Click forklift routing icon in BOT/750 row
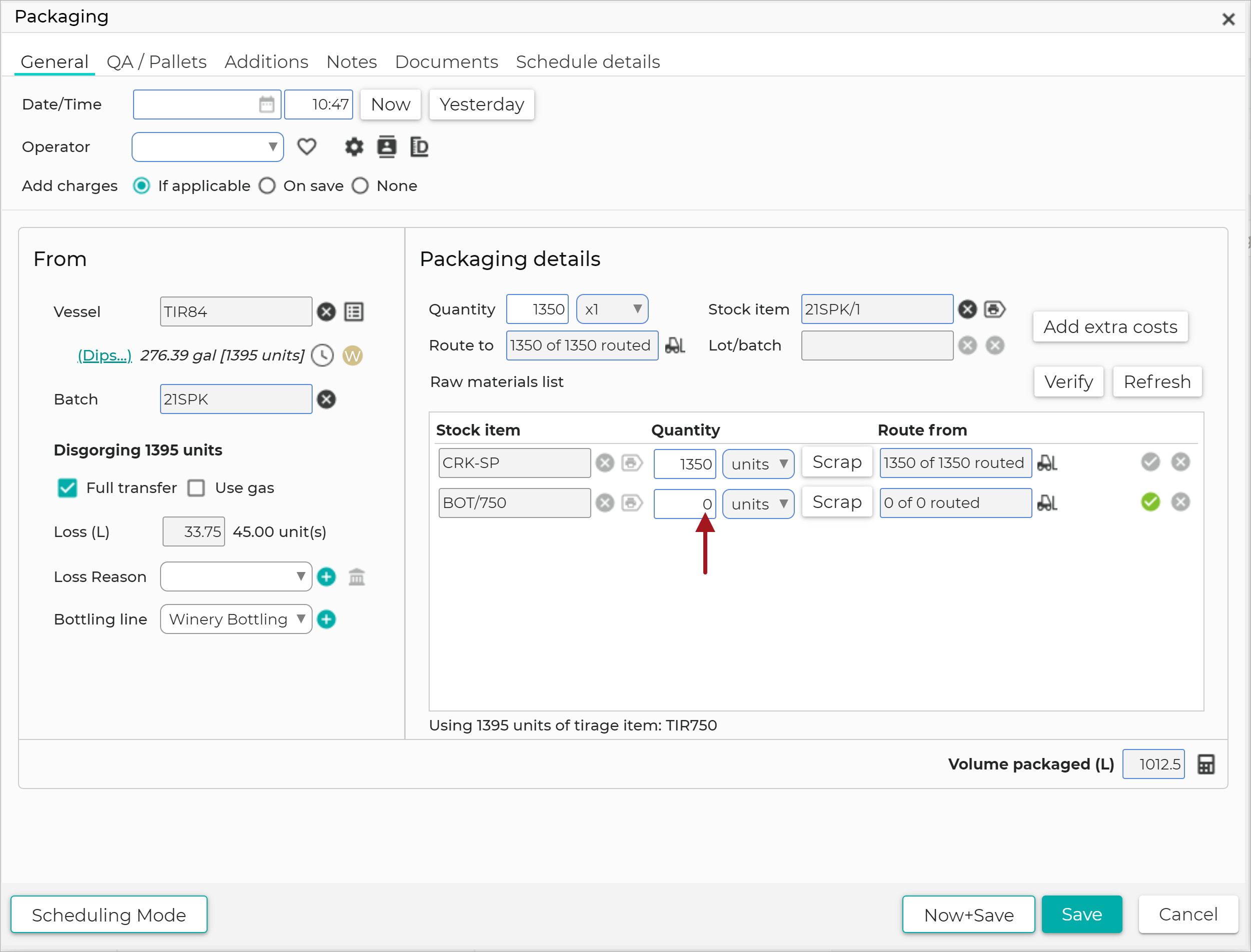 click(x=1047, y=502)
